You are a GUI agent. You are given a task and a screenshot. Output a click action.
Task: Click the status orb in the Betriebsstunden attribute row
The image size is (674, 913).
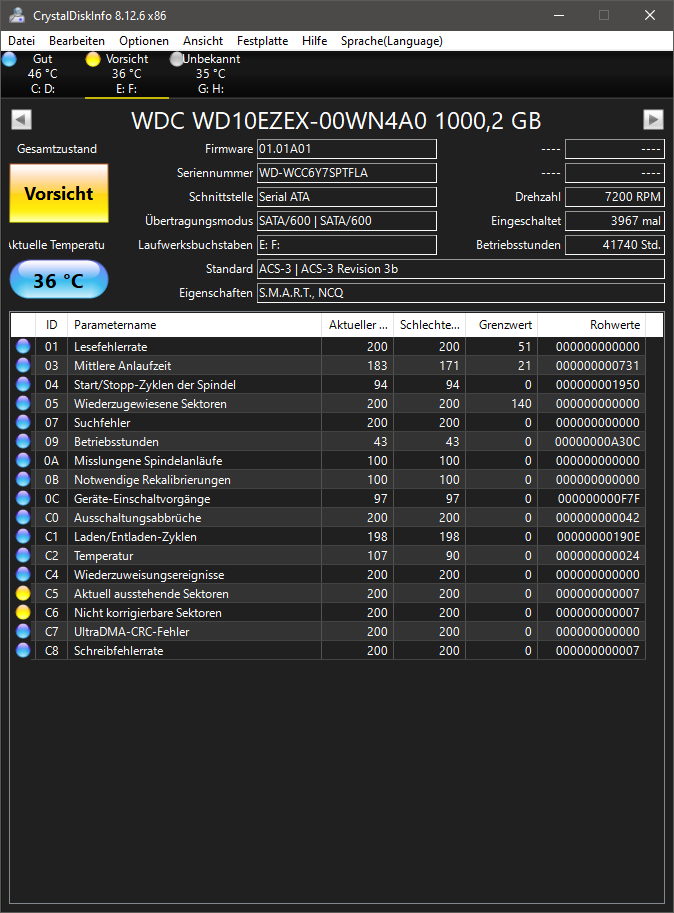click(23, 441)
